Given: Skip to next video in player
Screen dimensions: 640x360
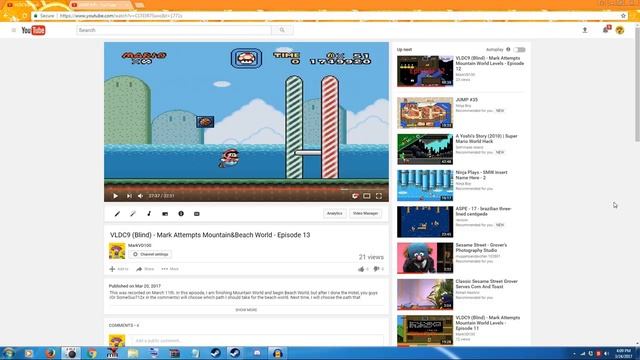Looking at the screenshot, I should 129,196.
